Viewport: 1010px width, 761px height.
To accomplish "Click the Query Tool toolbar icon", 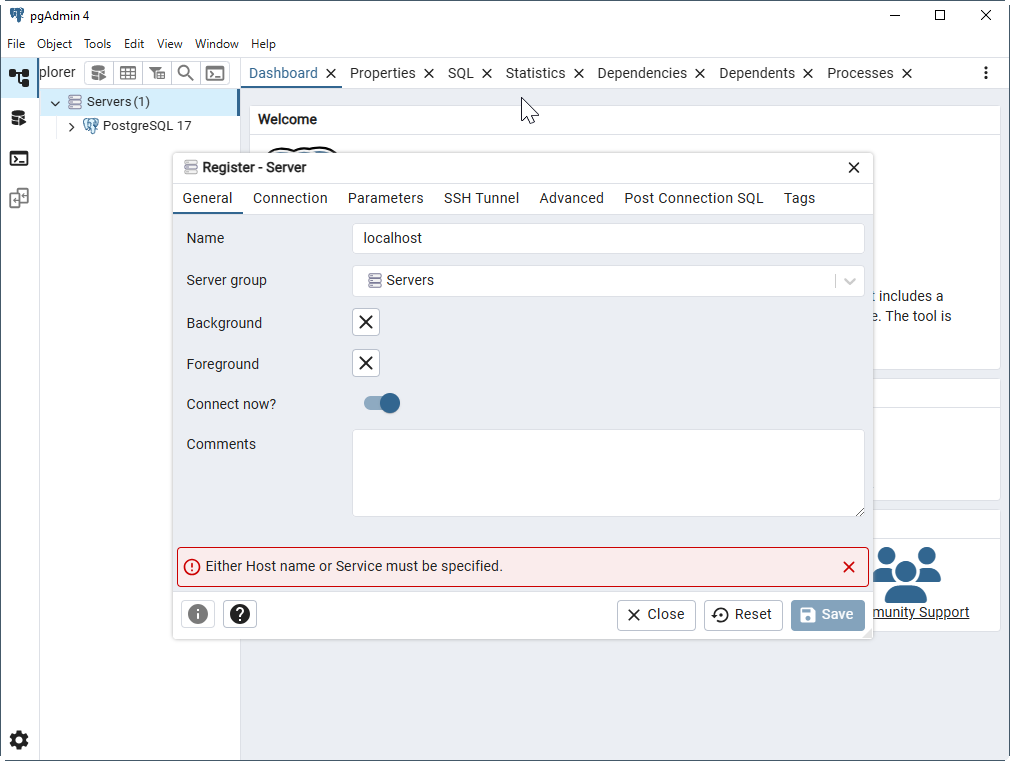I will (99, 73).
